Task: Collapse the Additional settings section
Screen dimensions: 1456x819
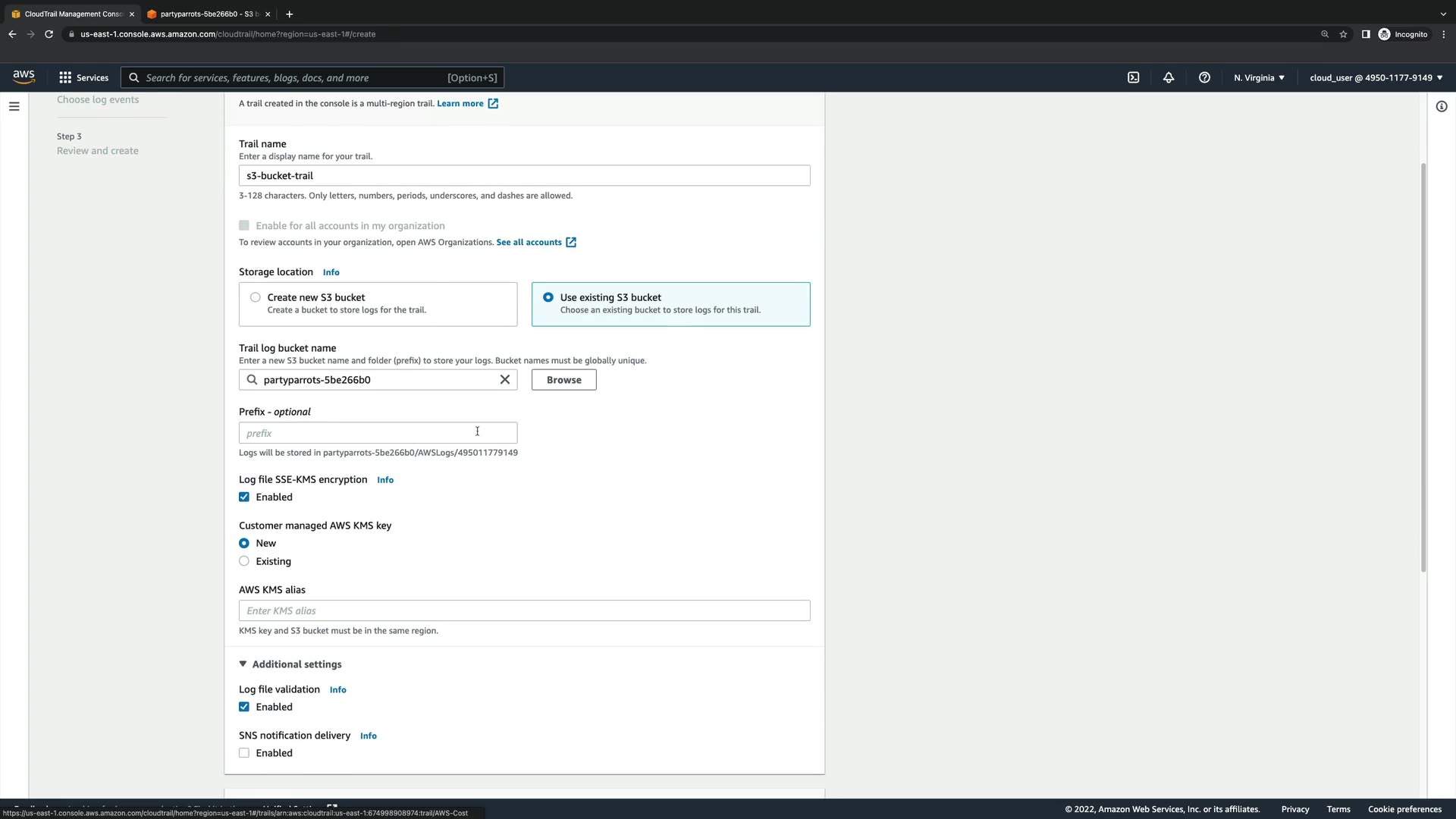Action: tap(290, 664)
